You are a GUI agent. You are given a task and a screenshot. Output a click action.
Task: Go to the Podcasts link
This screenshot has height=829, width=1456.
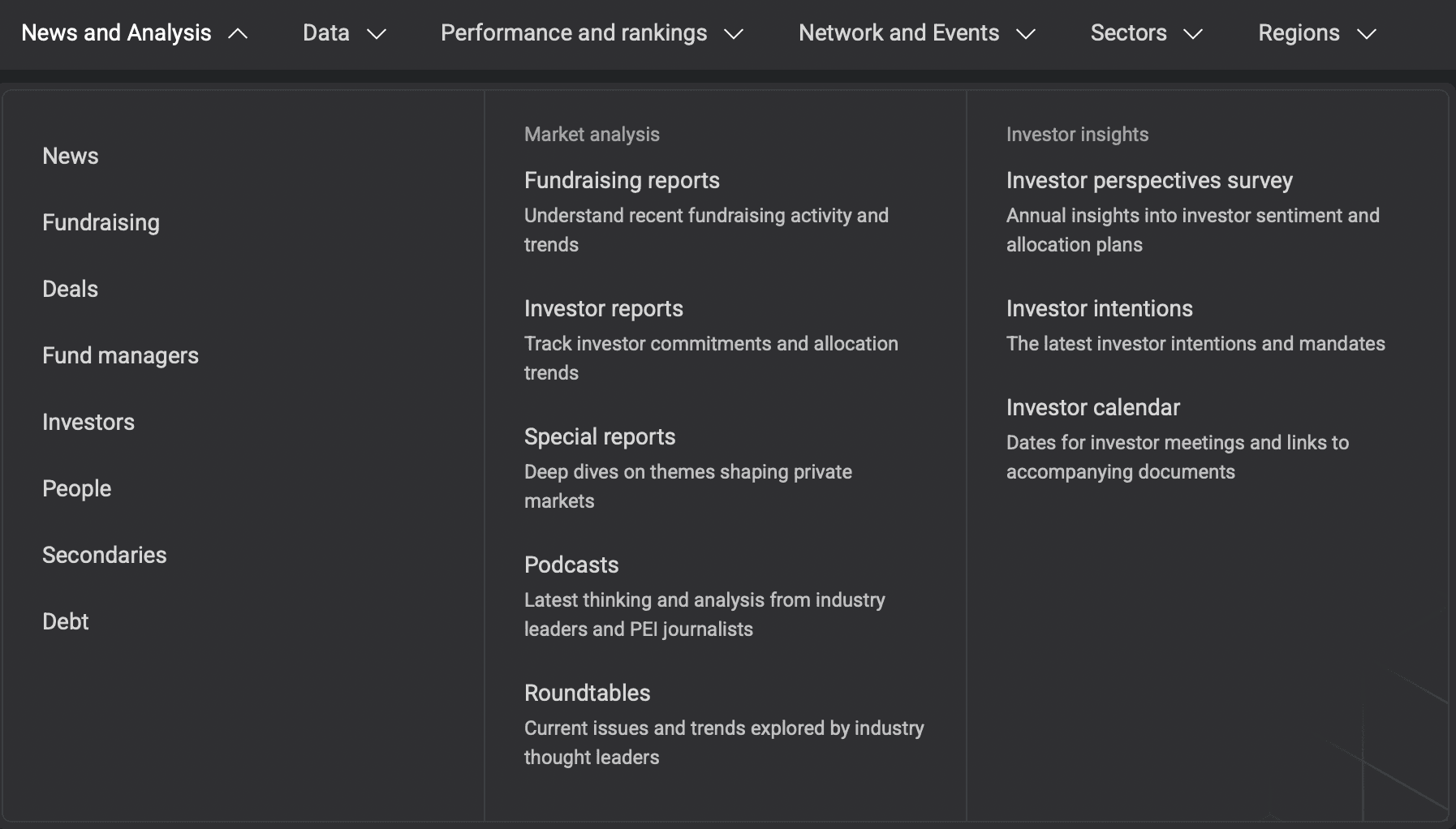[571, 565]
